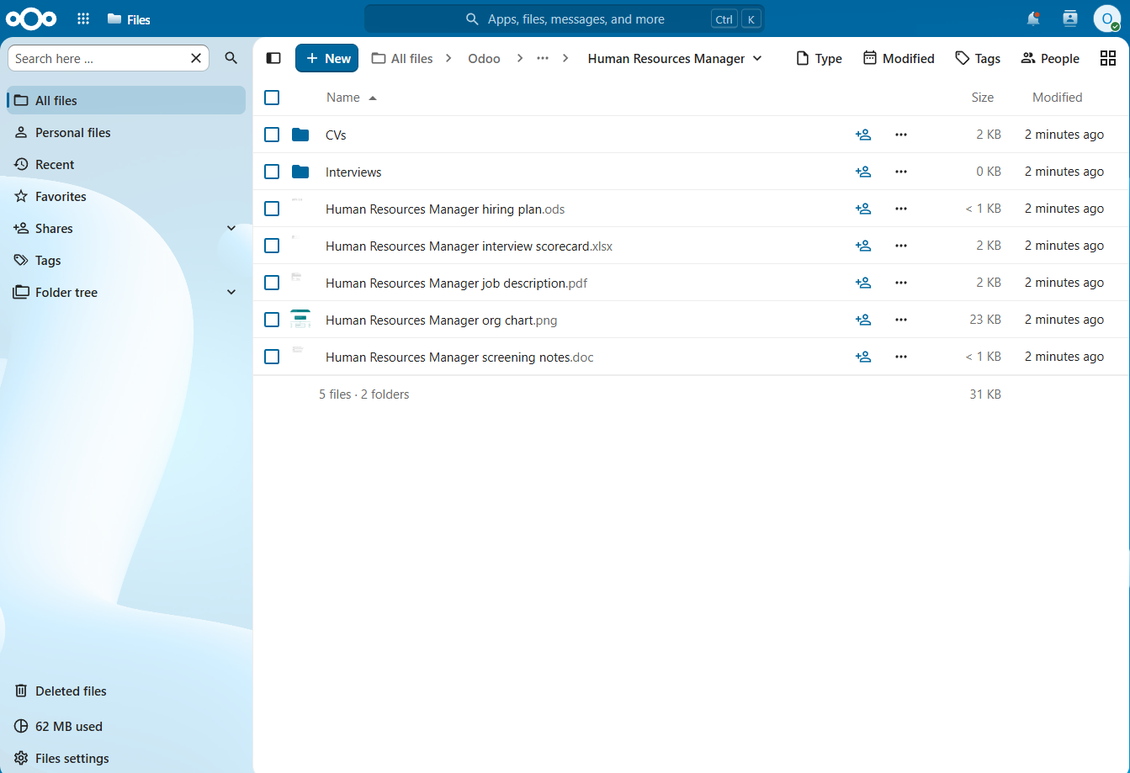The height and width of the screenshot is (773, 1130).
Task: Check the interview scorecard.xlsx checkbox
Action: (272, 246)
